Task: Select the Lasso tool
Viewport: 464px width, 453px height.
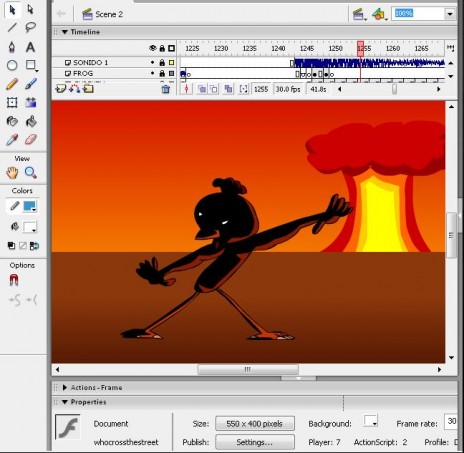Action: pos(31,27)
